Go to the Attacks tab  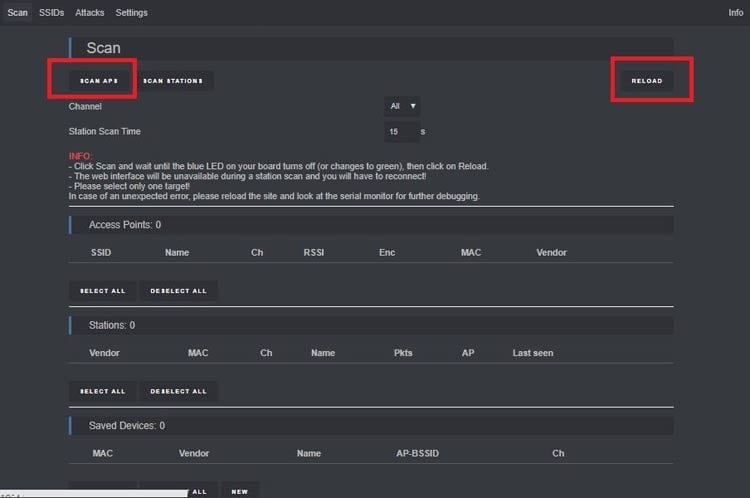[x=89, y=13]
